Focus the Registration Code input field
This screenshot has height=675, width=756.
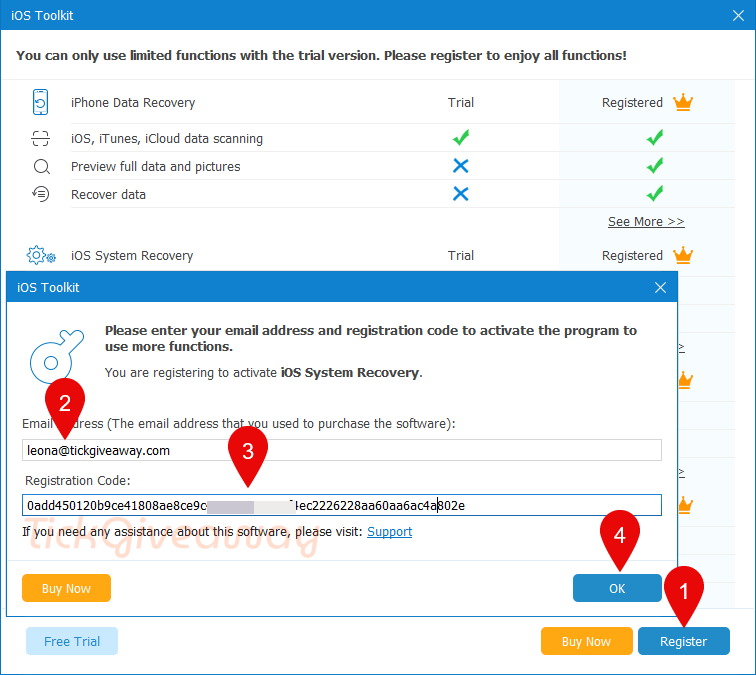coord(342,505)
